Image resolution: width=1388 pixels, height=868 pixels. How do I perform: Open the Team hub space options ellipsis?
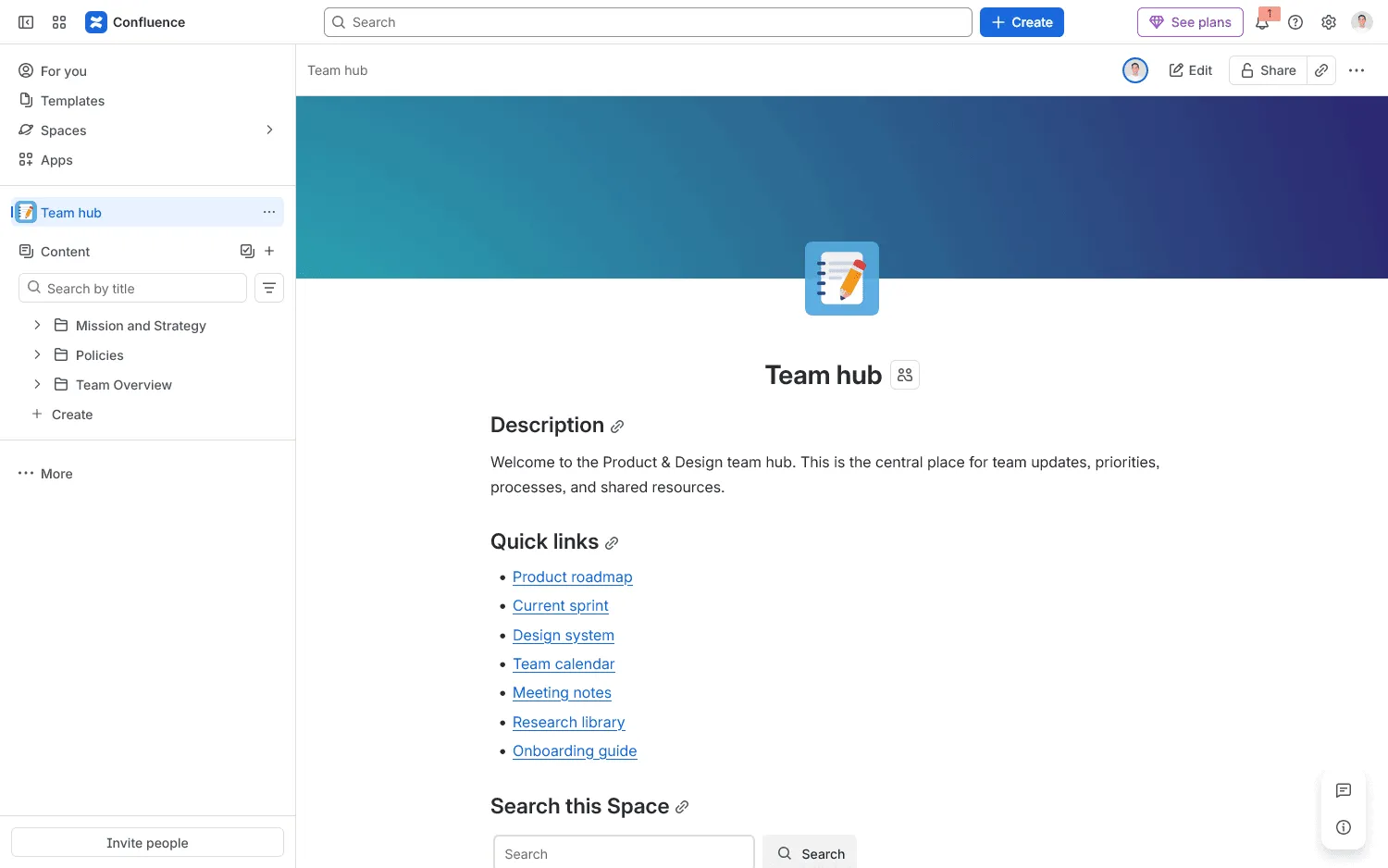point(269,212)
